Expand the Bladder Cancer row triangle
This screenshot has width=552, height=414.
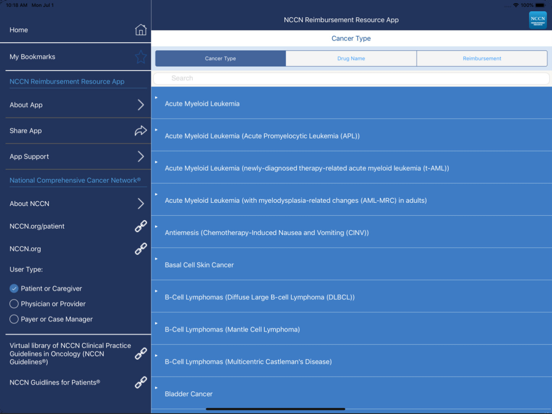[156, 388]
